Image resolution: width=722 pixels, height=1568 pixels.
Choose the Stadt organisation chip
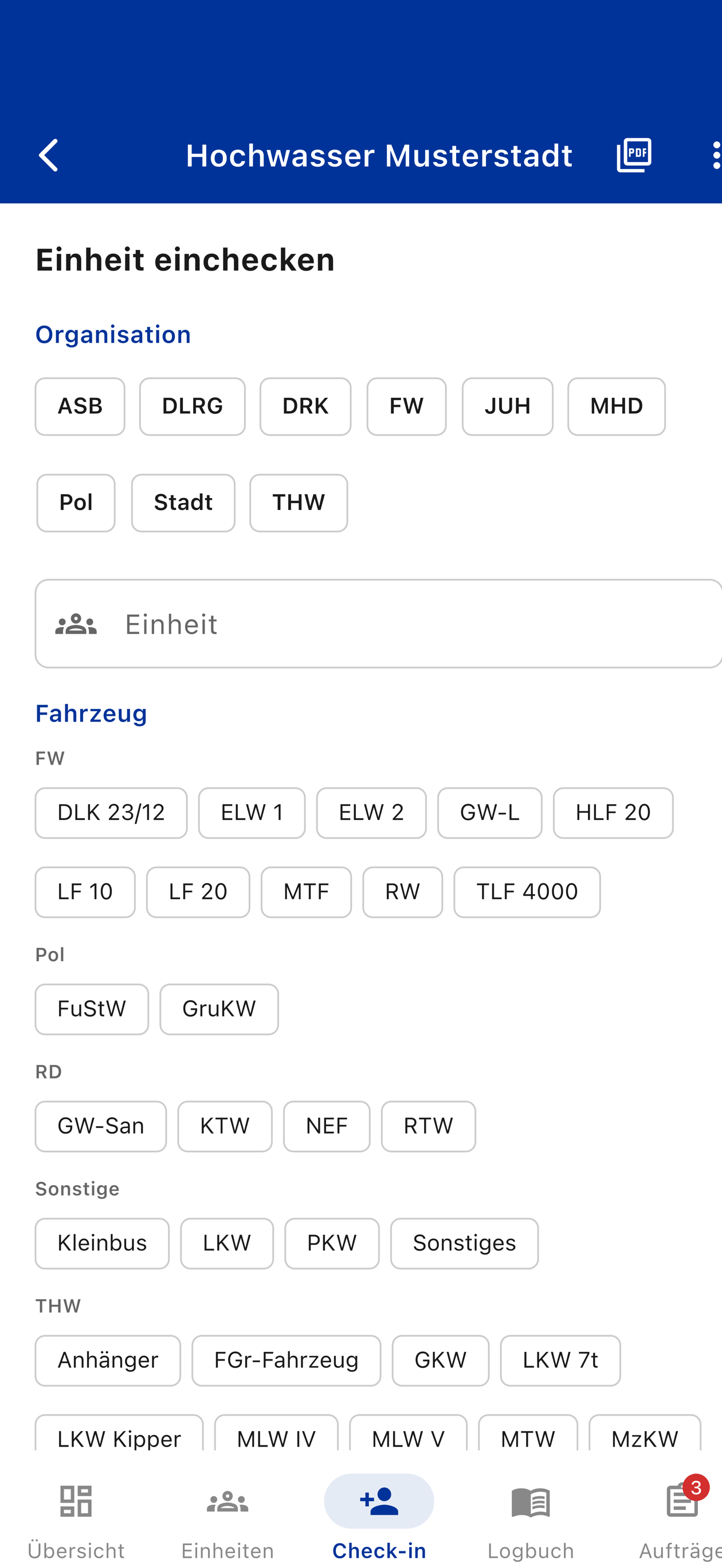(x=183, y=503)
